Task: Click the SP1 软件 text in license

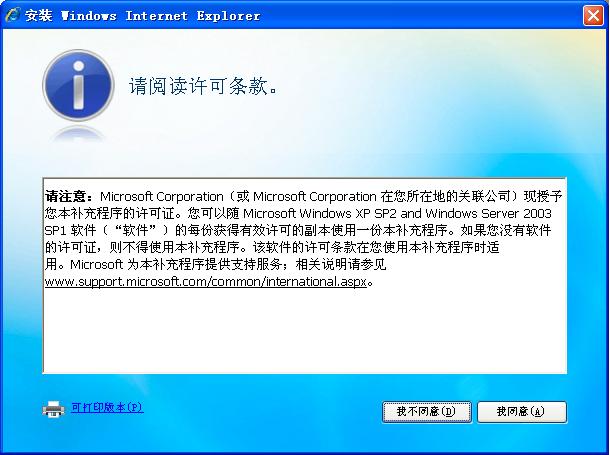Action: coord(70,231)
